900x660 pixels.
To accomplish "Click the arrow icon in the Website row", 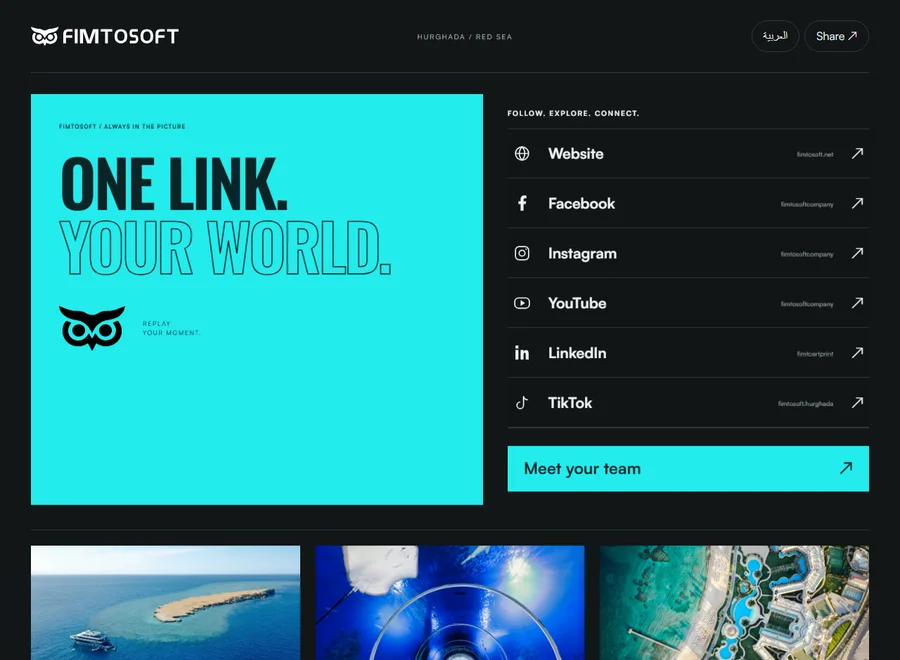I will (857, 153).
